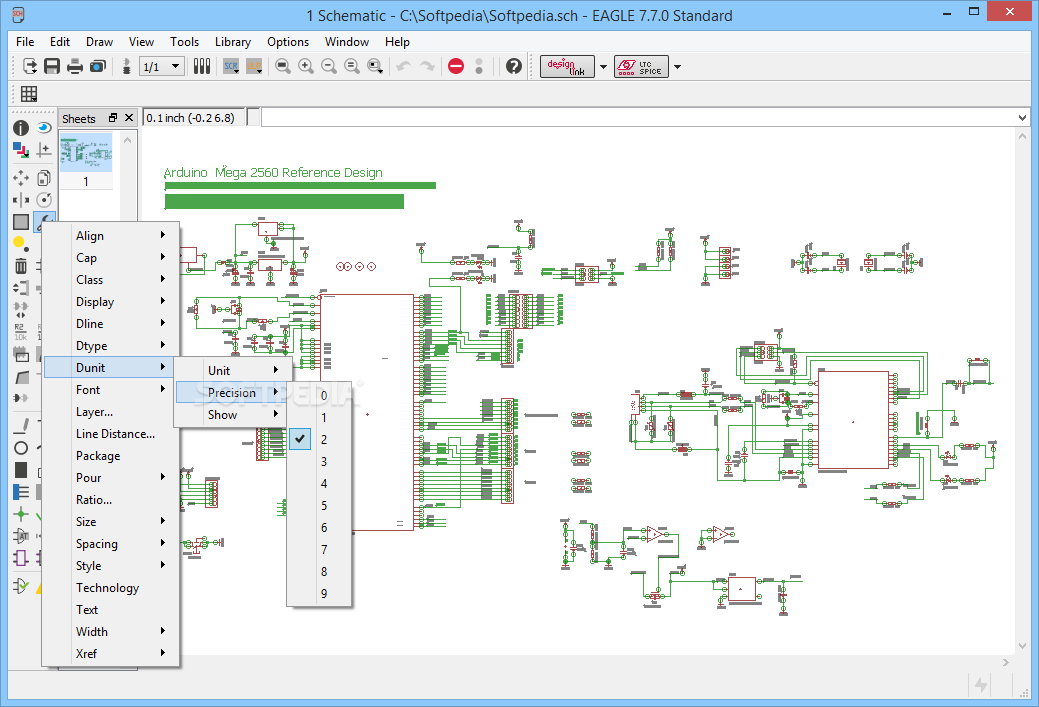Select the checked precision value 2

coord(319,439)
